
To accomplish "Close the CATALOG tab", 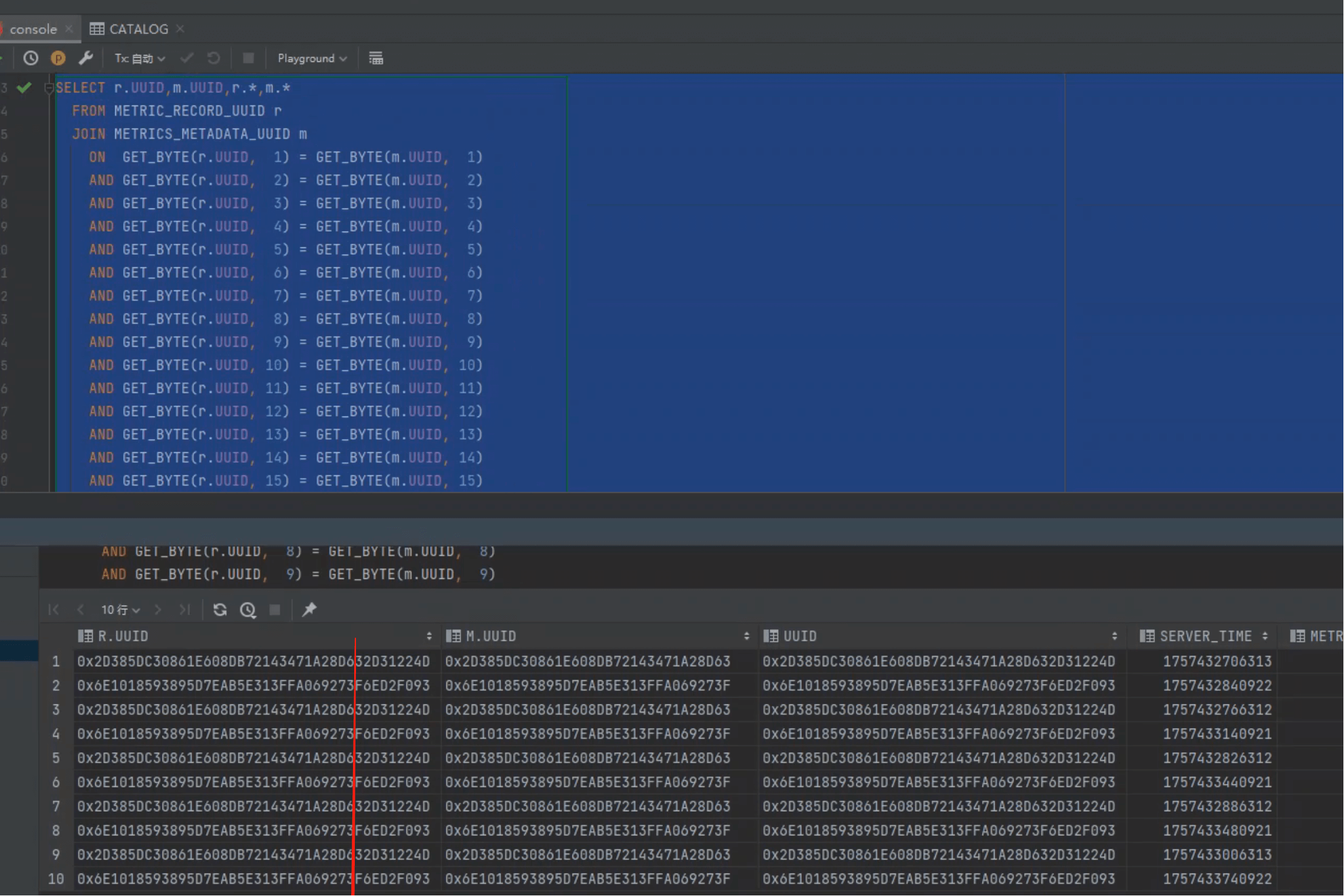I will pos(180,29).
